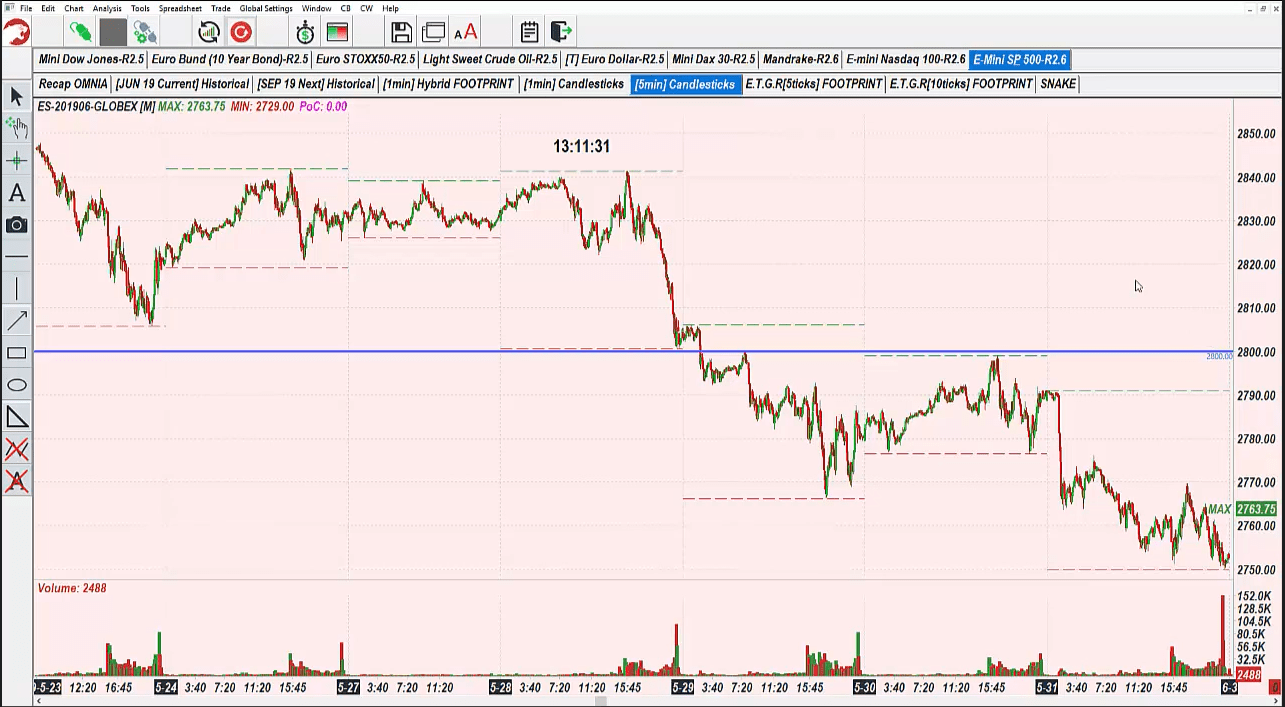Take a chart snapshot with camera icon
Screen dimensions: 1285x707
point(16,225)
